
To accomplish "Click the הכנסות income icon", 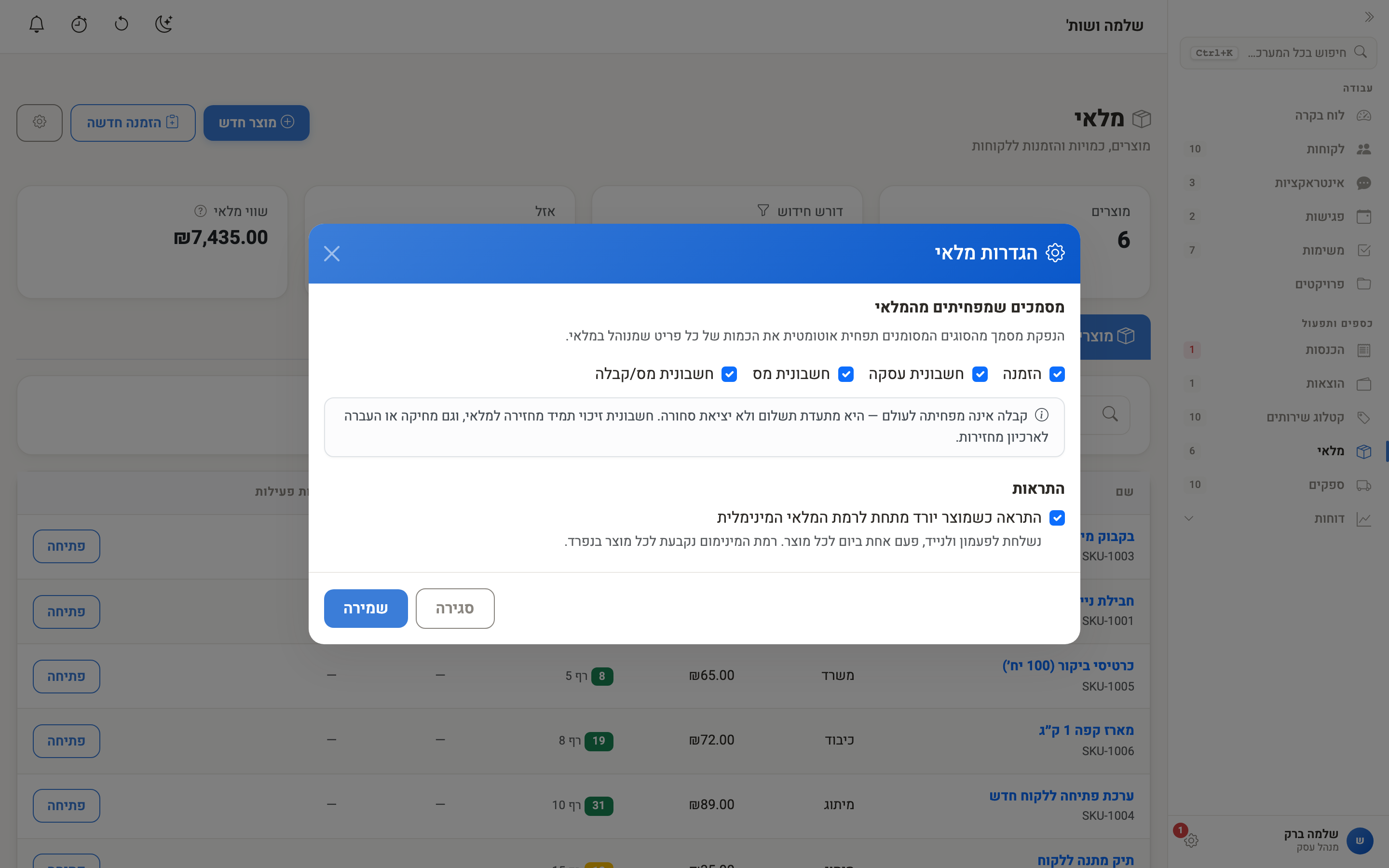I will [x=1364, y=350].
